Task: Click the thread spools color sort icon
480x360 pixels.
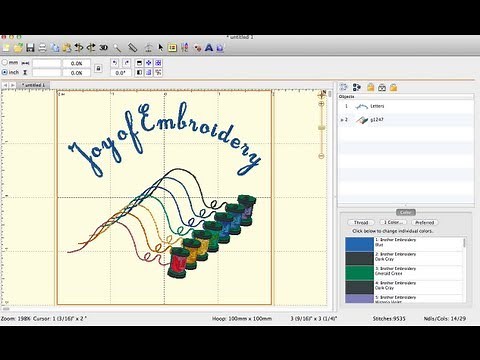Action: click(x=185, y=48)
